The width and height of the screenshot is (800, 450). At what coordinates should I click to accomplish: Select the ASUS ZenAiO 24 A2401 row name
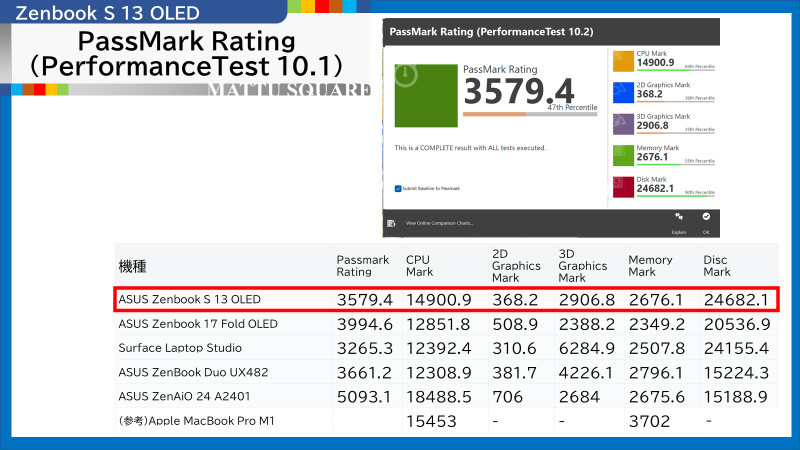(184, 396)
